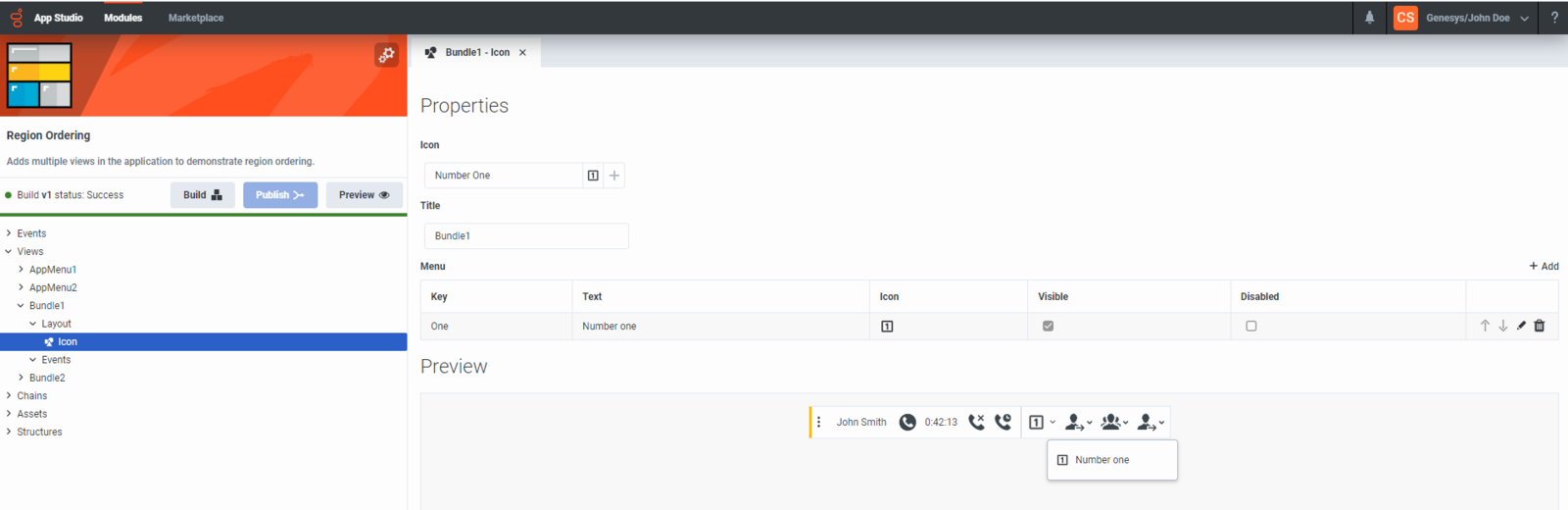This screenshot has width=1568, height=510.
Task: Click the phone icon with clock
Action: click(x=1003, y=422)
